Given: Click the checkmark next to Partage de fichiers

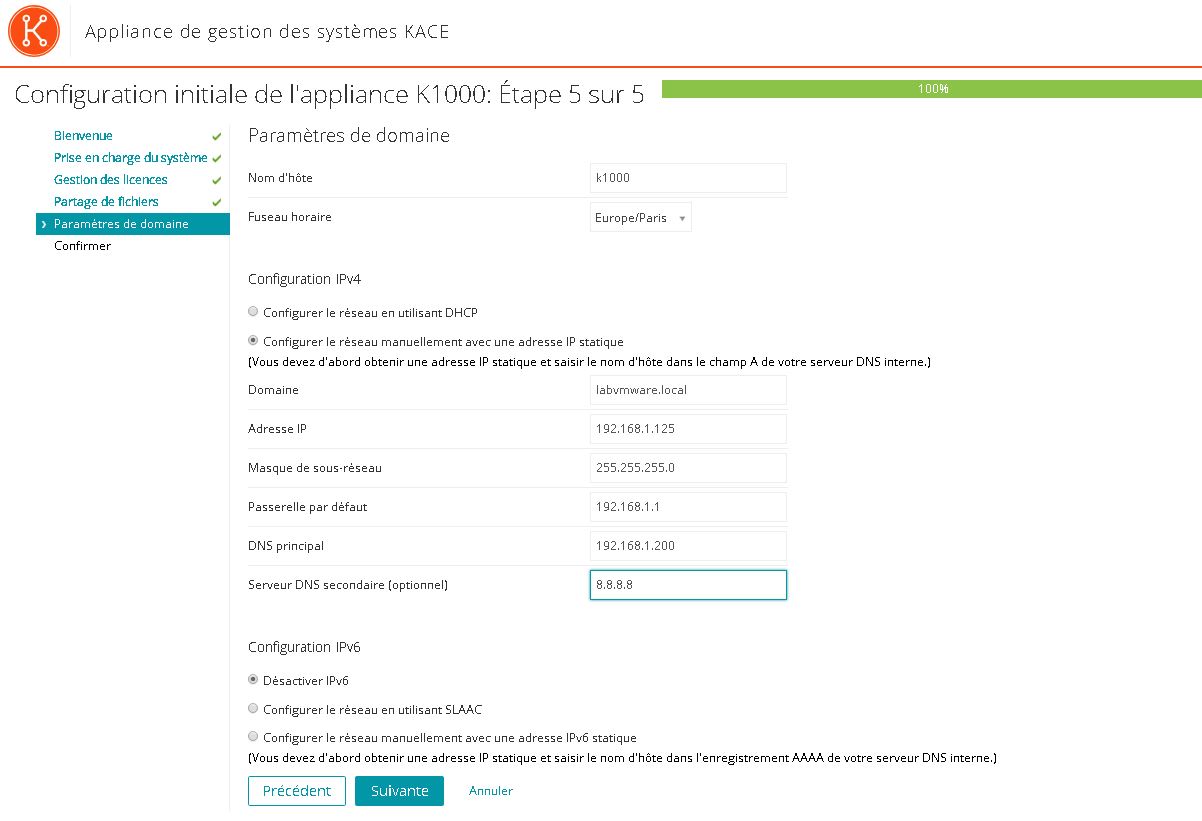Looking at the screenshot, I should coord(216,202).
